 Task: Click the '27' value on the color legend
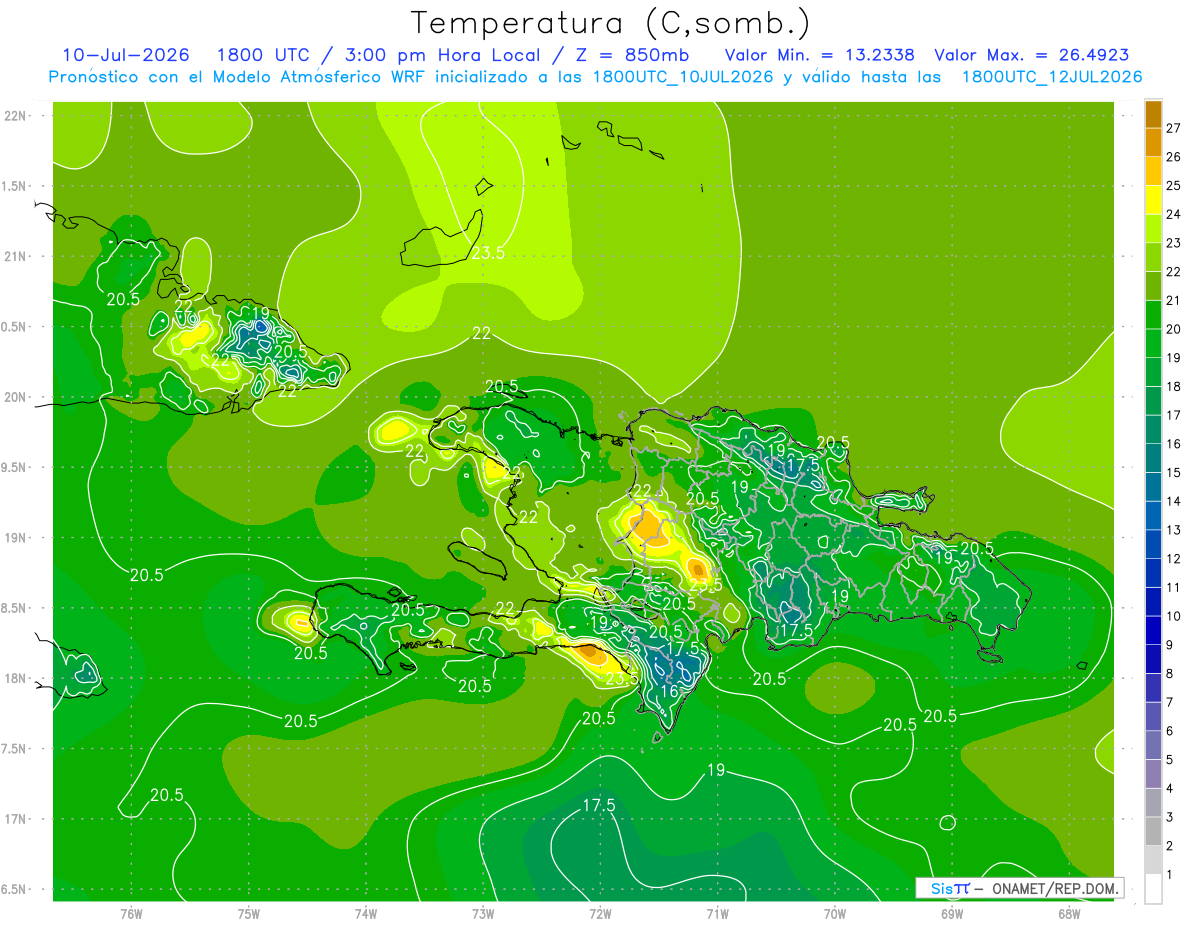tap(1174, 128)
